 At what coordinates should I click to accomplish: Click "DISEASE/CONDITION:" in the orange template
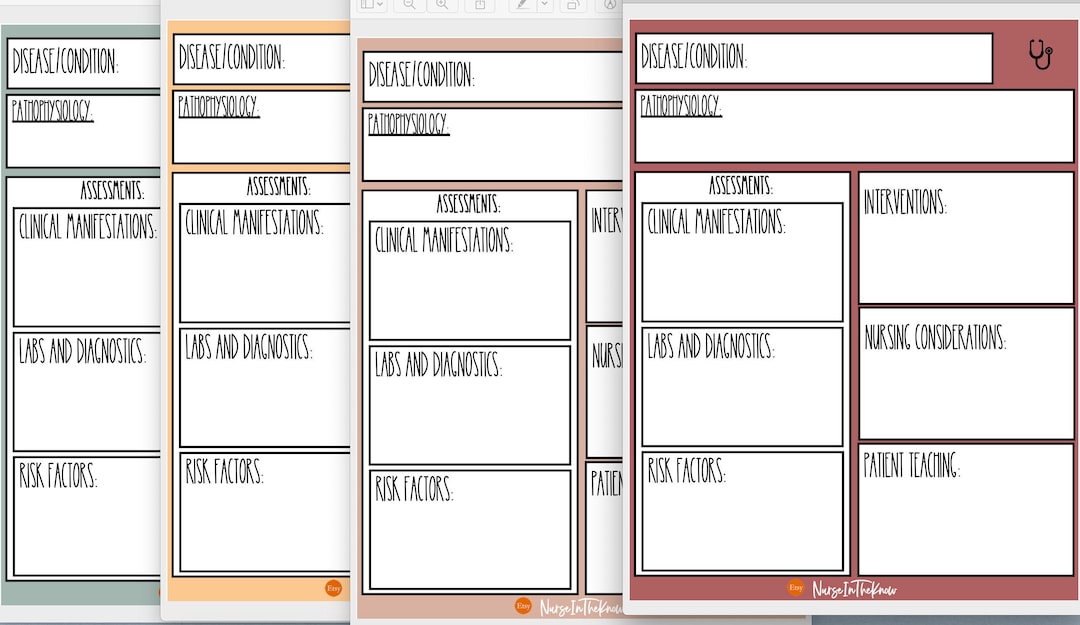231,57
